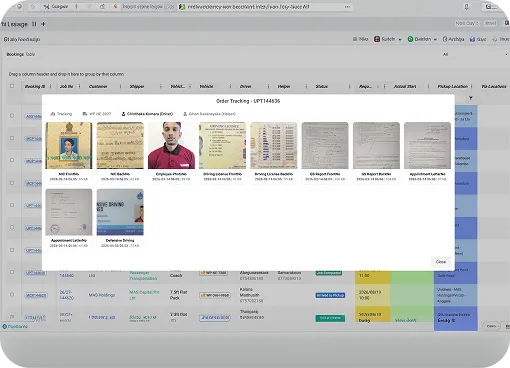Open the GS Report Frontside thumbnail
The image size is (510, 368).
325,145
